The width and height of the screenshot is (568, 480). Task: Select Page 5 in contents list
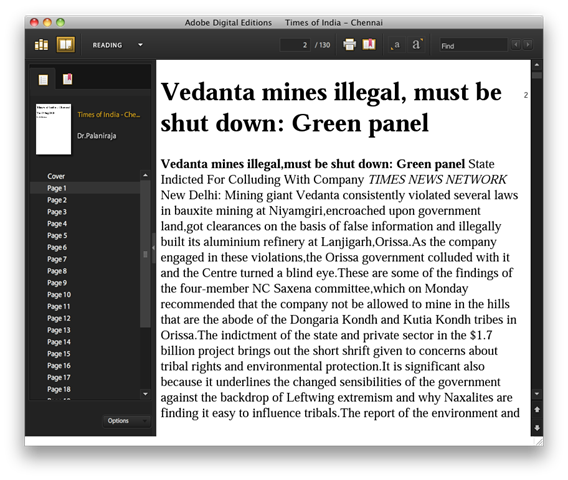(x=85, y=235)
